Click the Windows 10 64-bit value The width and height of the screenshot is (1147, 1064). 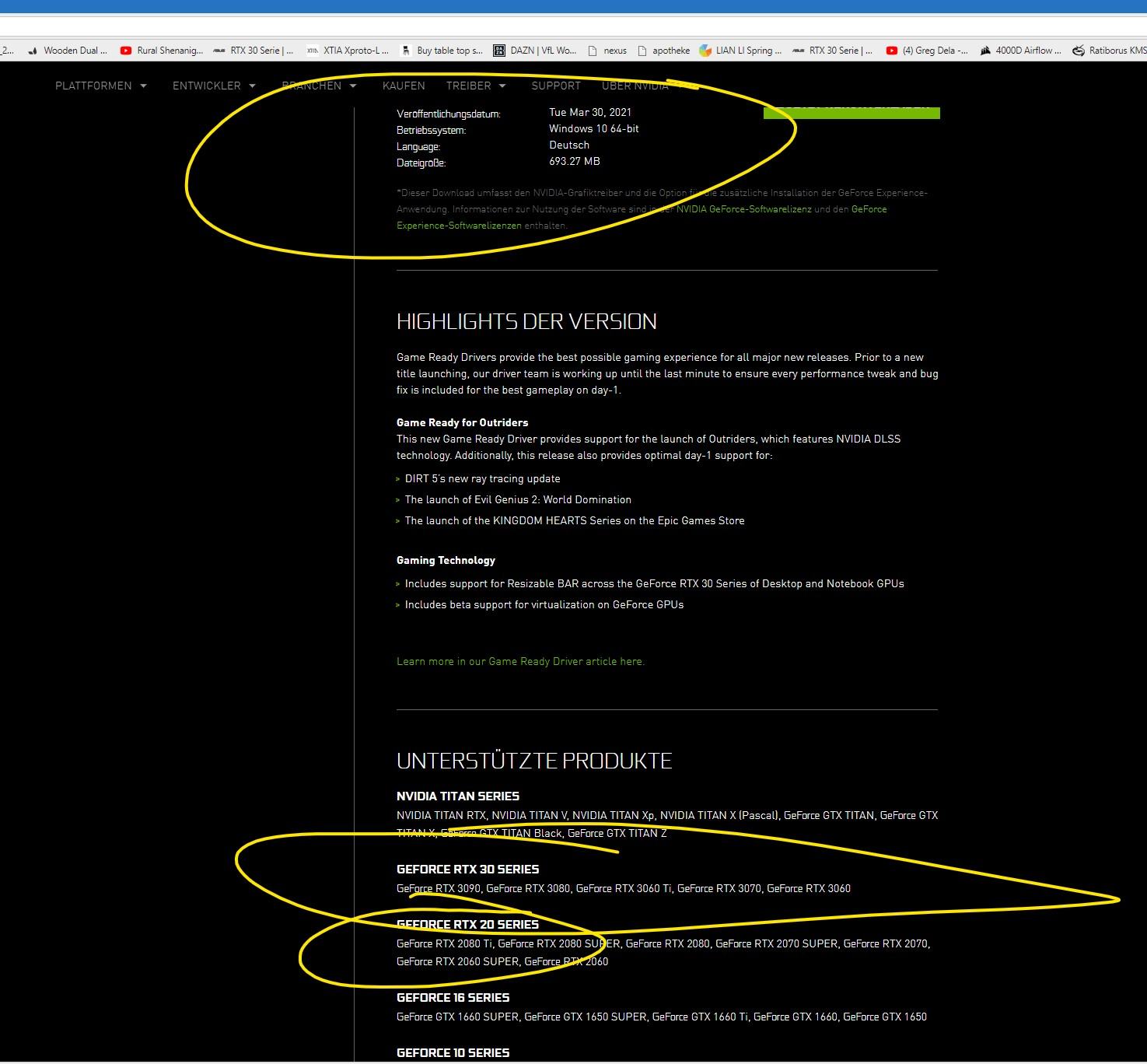[594, 128]
